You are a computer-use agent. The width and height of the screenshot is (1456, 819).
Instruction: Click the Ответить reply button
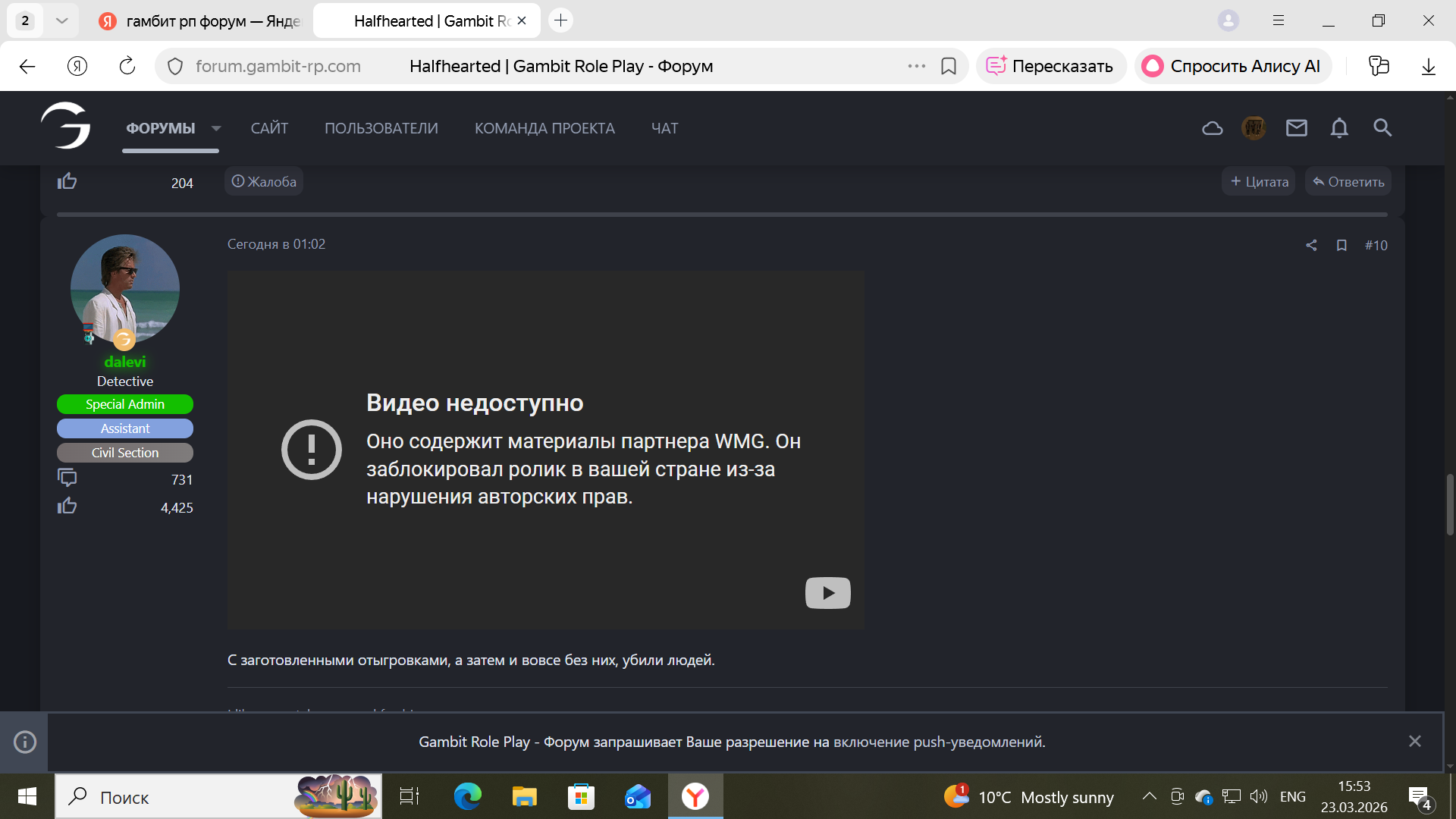click(x=1348, y=182)
